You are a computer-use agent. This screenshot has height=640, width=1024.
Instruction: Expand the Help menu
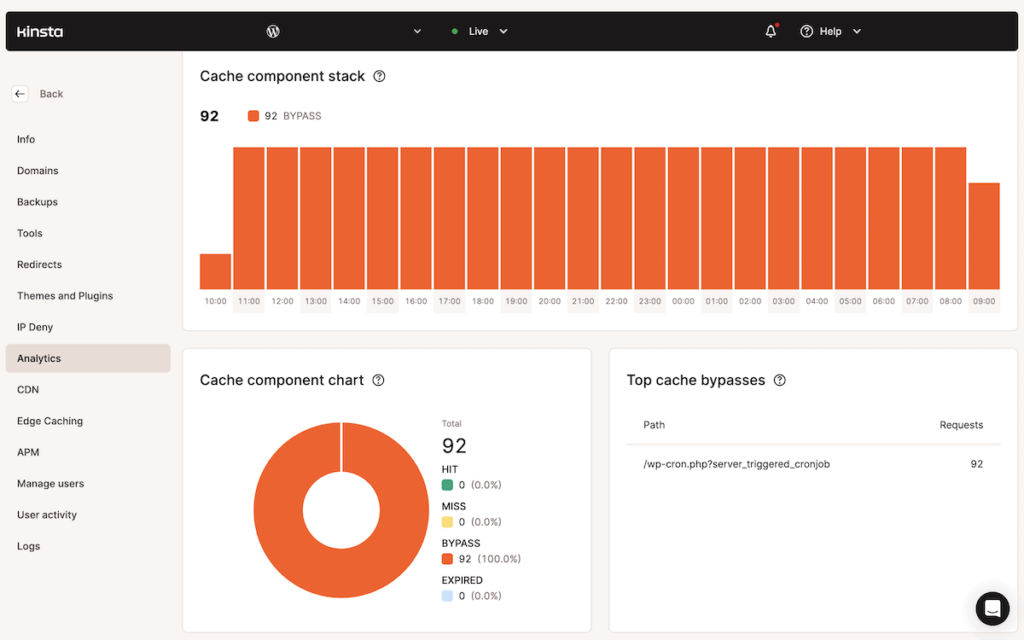tap(831, 31)
